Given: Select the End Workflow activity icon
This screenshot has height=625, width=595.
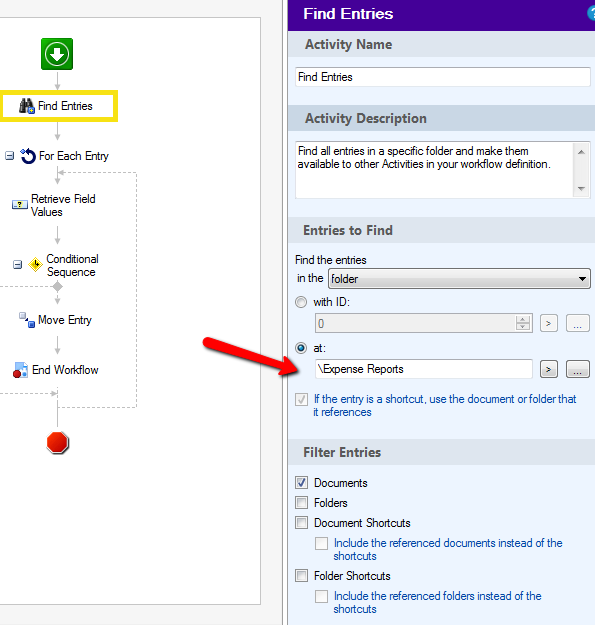Looking at the screenshot, I should 20,370.
